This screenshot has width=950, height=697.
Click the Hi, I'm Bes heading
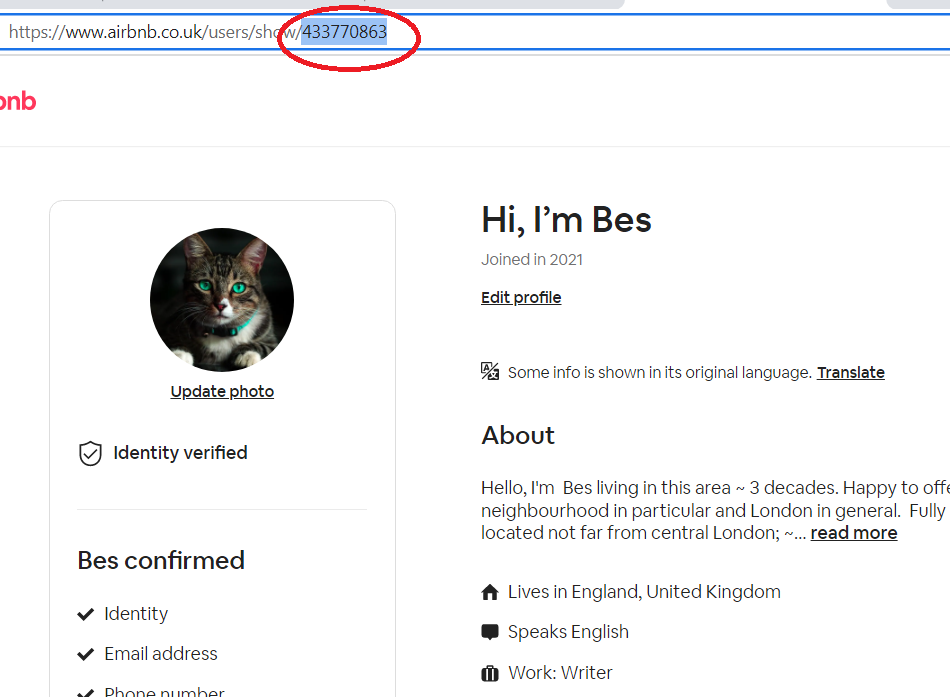566,219
